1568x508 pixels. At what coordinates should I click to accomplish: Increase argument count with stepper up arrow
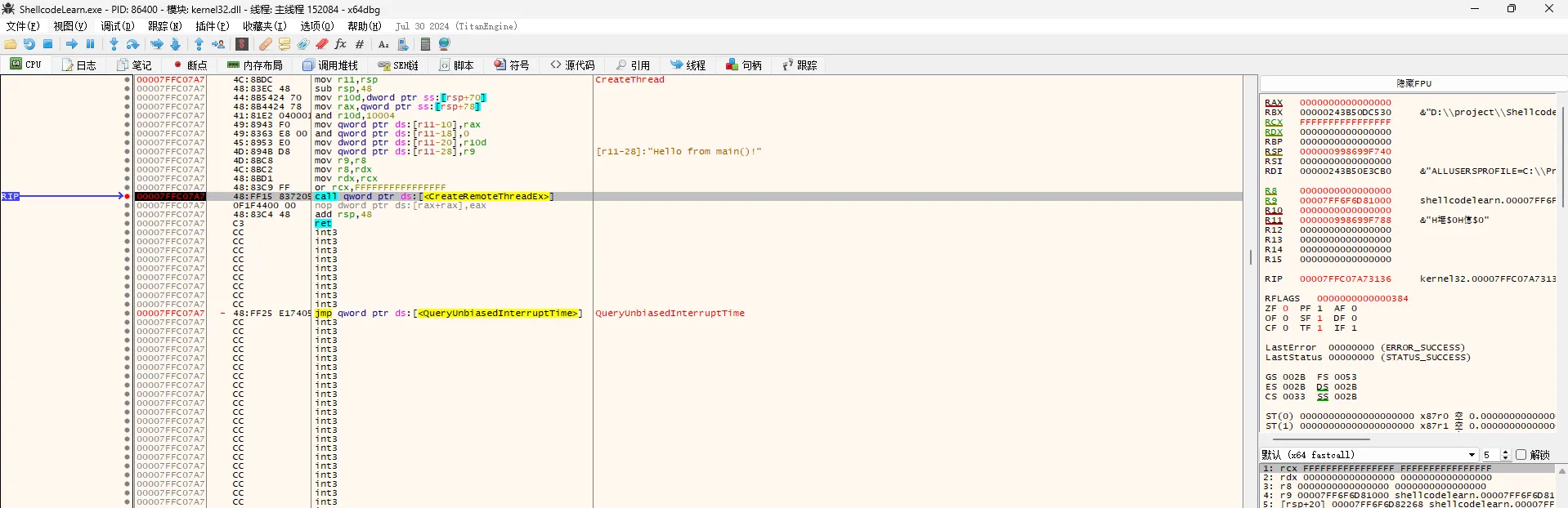(1505, 452)
